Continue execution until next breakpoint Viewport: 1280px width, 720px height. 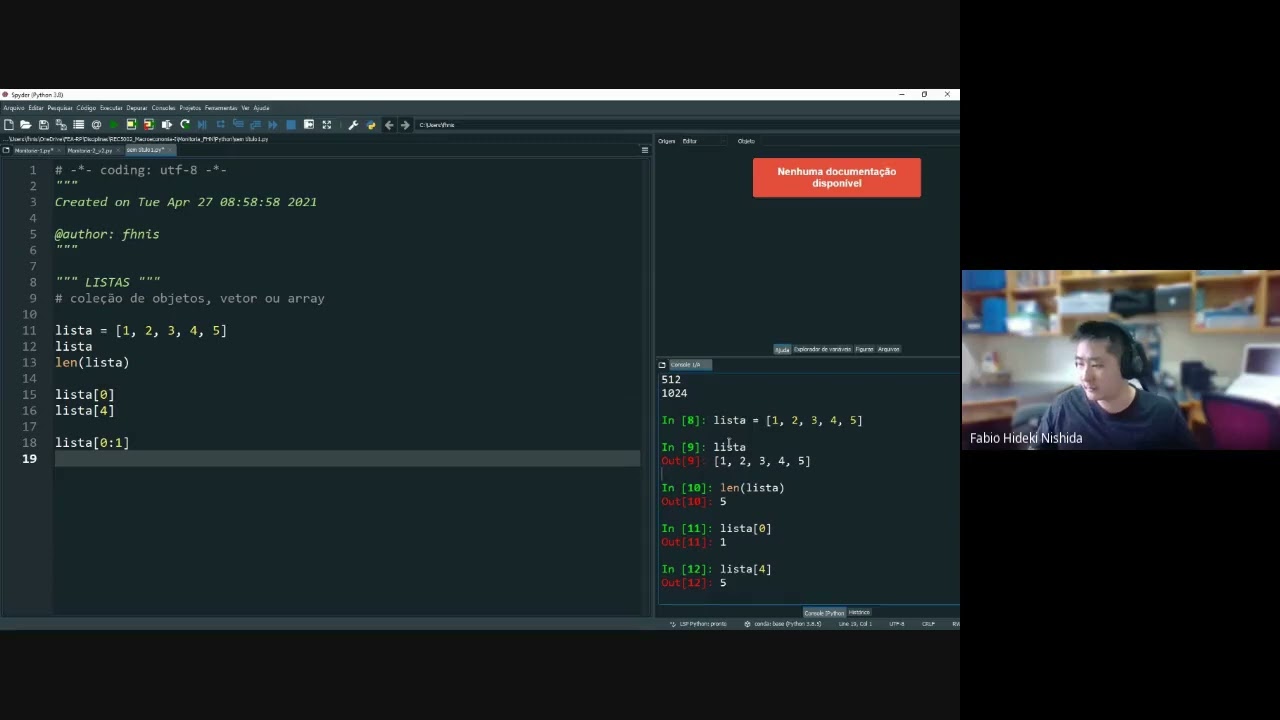pos(273,125)
